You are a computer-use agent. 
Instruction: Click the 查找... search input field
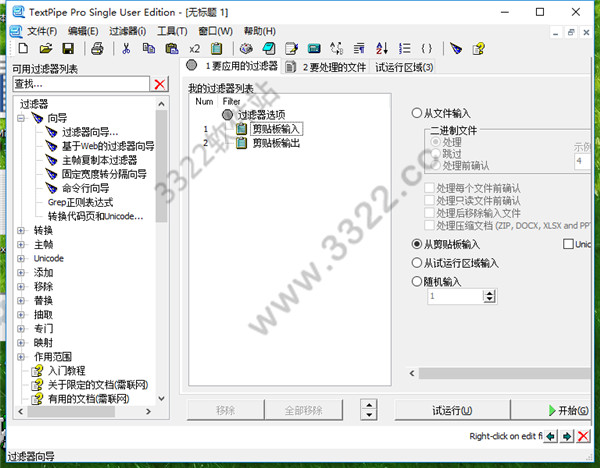pos(82,84)
